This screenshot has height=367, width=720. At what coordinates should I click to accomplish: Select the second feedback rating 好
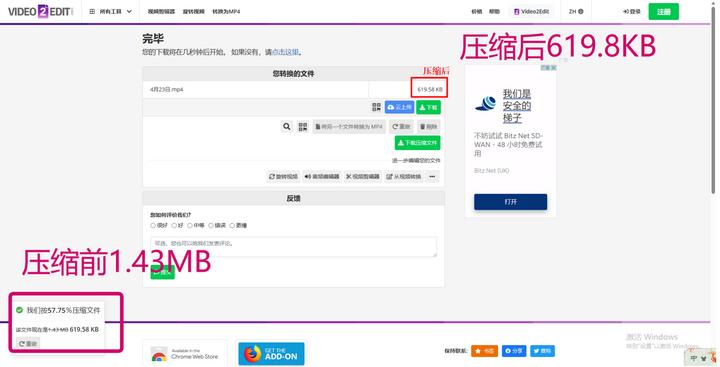coord(174,226)
